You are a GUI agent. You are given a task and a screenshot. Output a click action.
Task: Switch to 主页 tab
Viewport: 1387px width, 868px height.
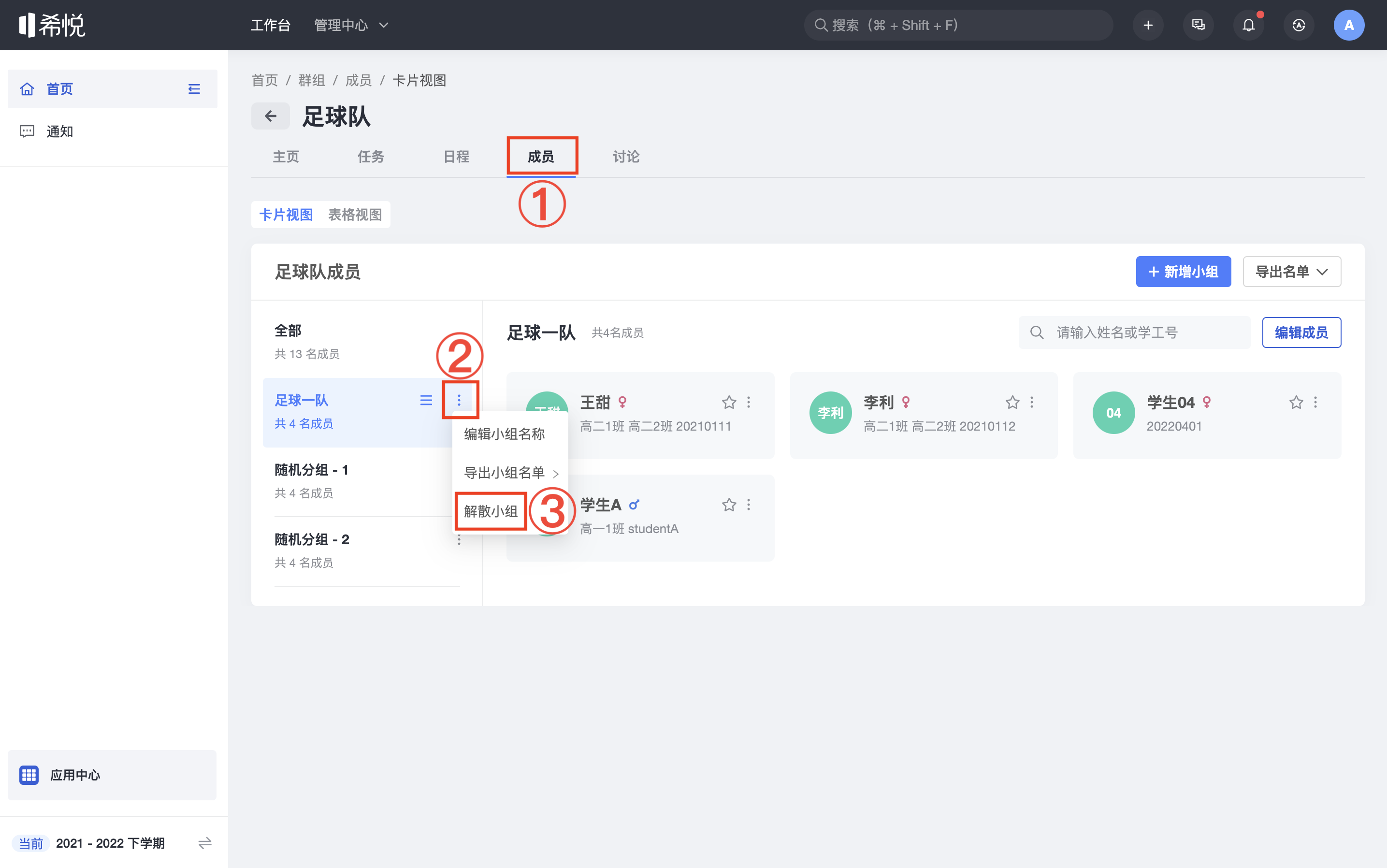click(x=286, y=157)
